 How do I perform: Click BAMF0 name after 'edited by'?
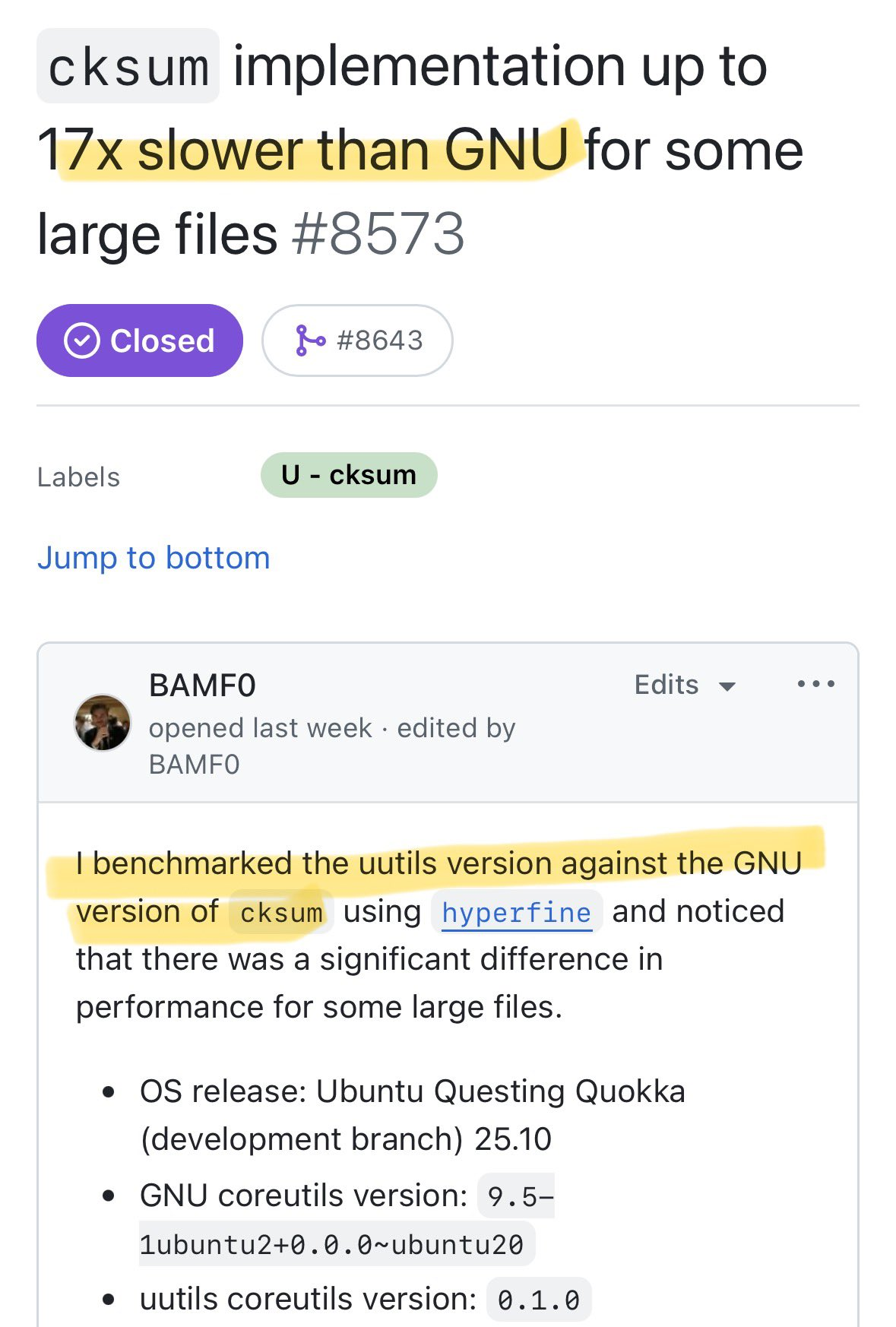pos(194,765)
